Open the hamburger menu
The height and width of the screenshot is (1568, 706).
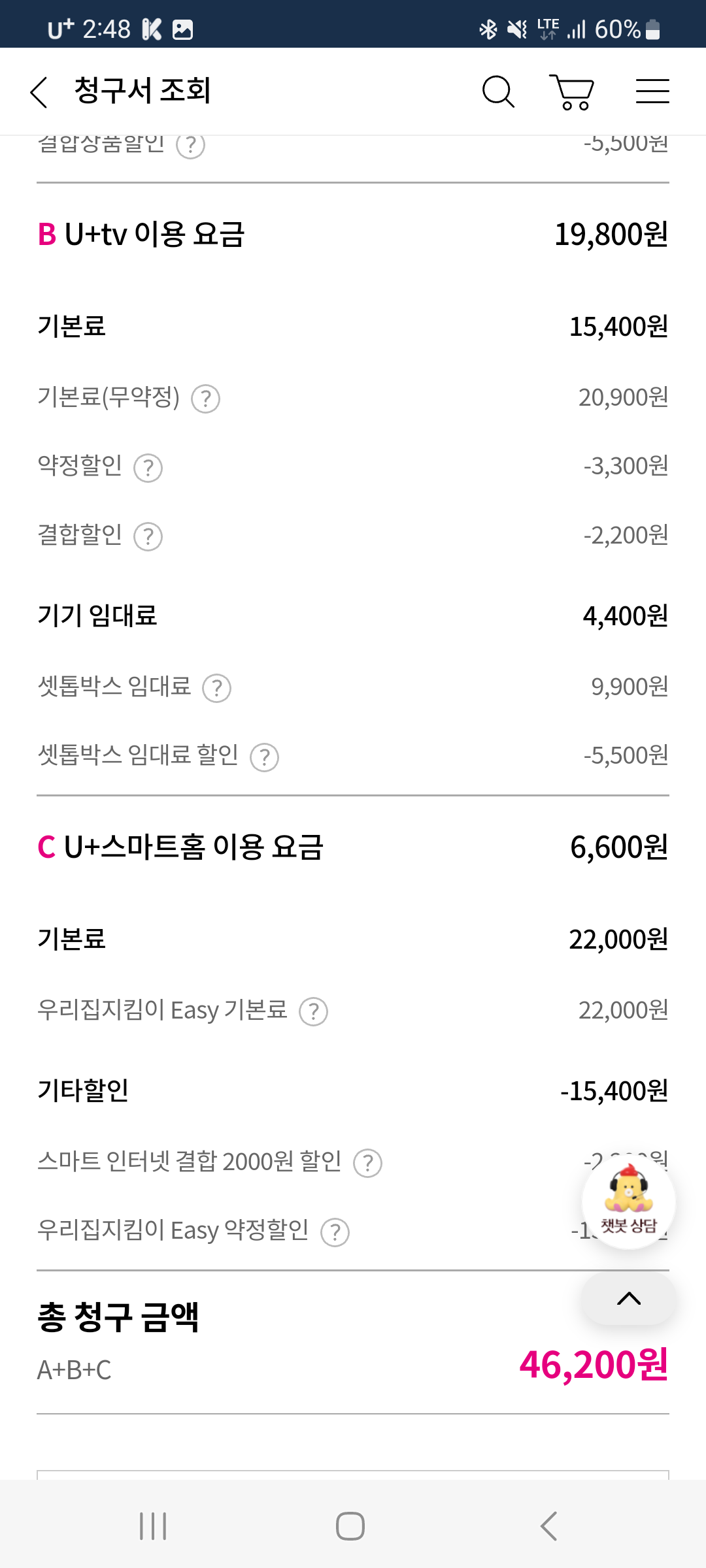point(652,91)
